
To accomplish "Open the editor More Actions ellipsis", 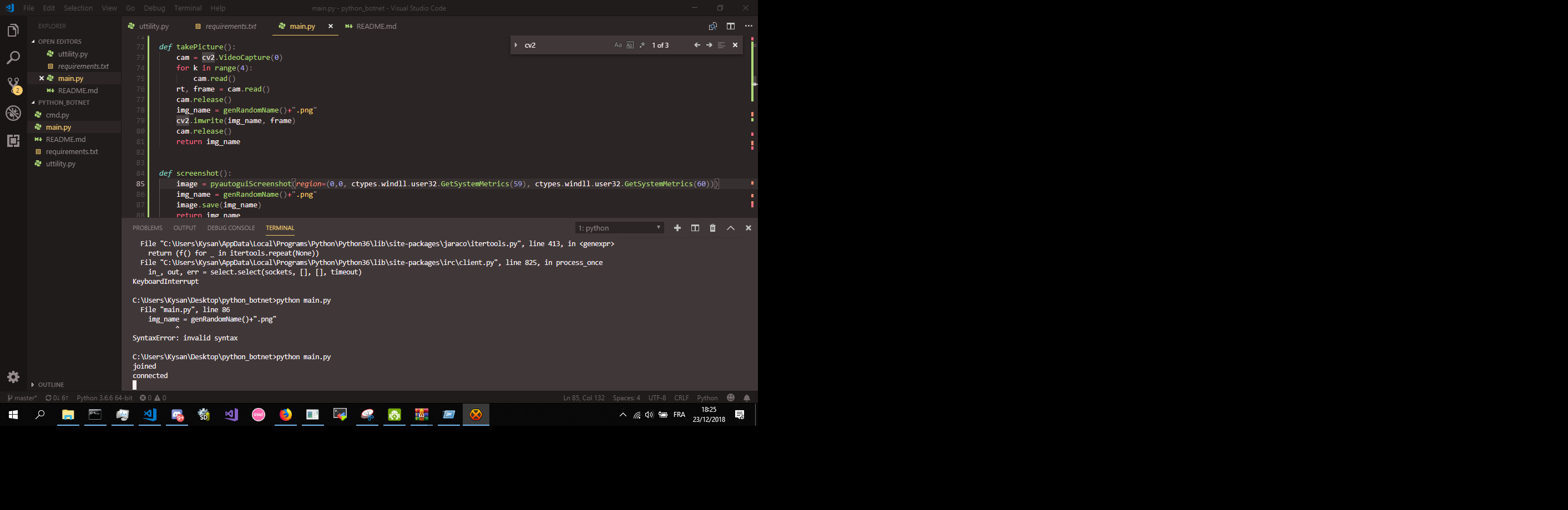I will (748, 26).
